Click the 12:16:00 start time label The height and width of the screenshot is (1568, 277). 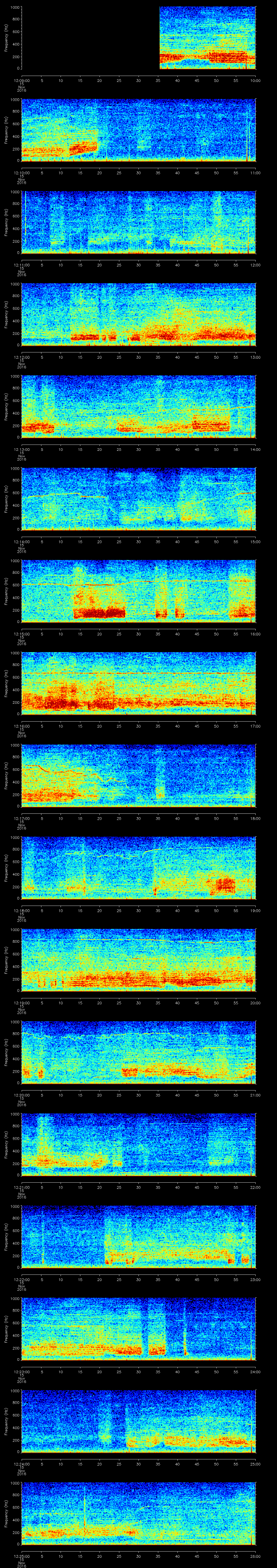point(21,727)
